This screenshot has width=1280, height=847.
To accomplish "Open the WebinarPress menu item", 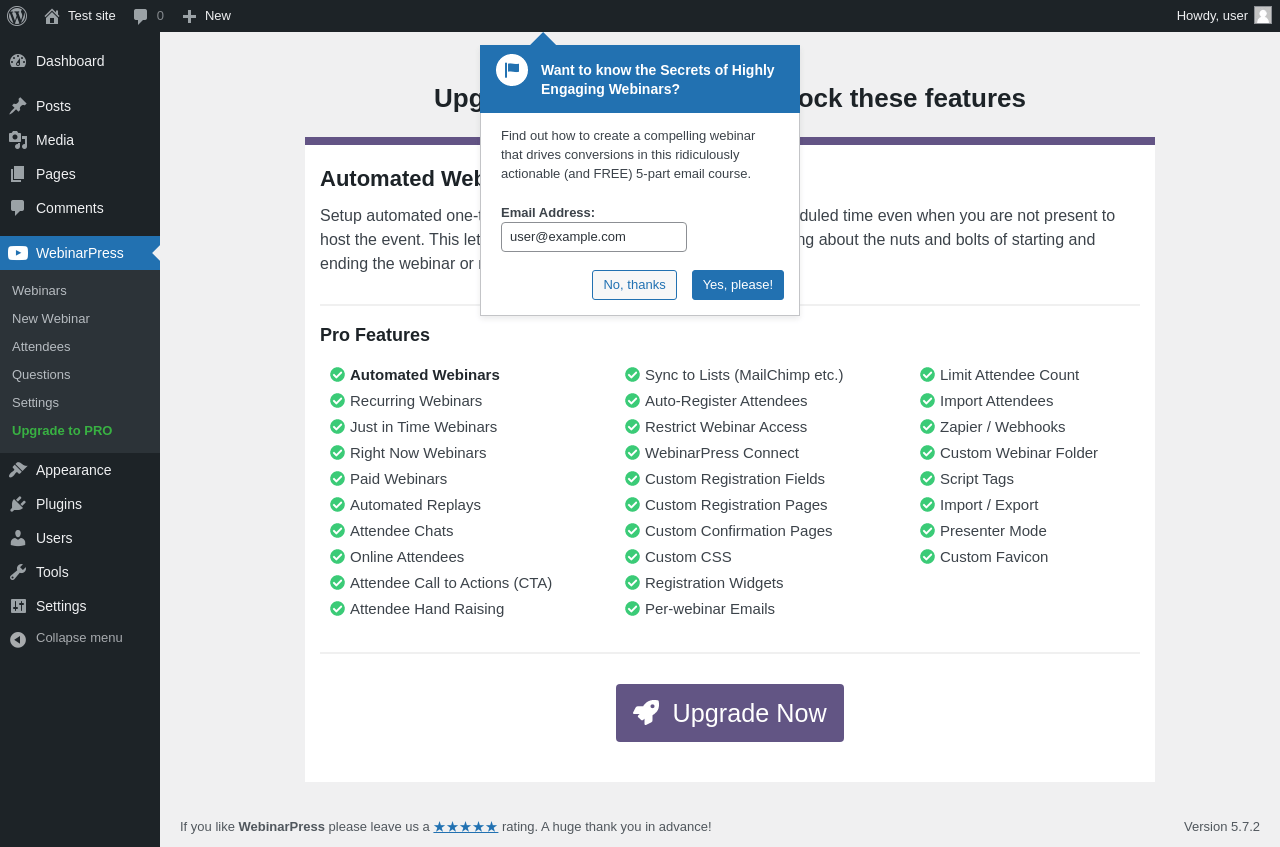I will pos(80,253).
